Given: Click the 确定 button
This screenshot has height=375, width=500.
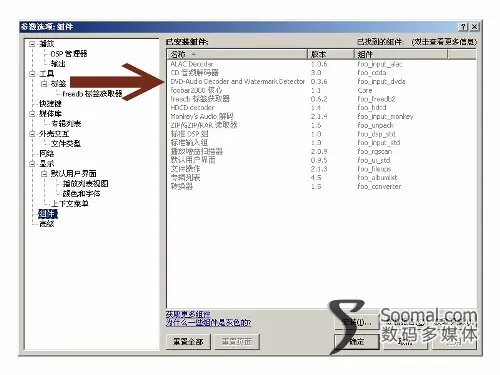Looking at the screenshot, I should pos(357,342).
